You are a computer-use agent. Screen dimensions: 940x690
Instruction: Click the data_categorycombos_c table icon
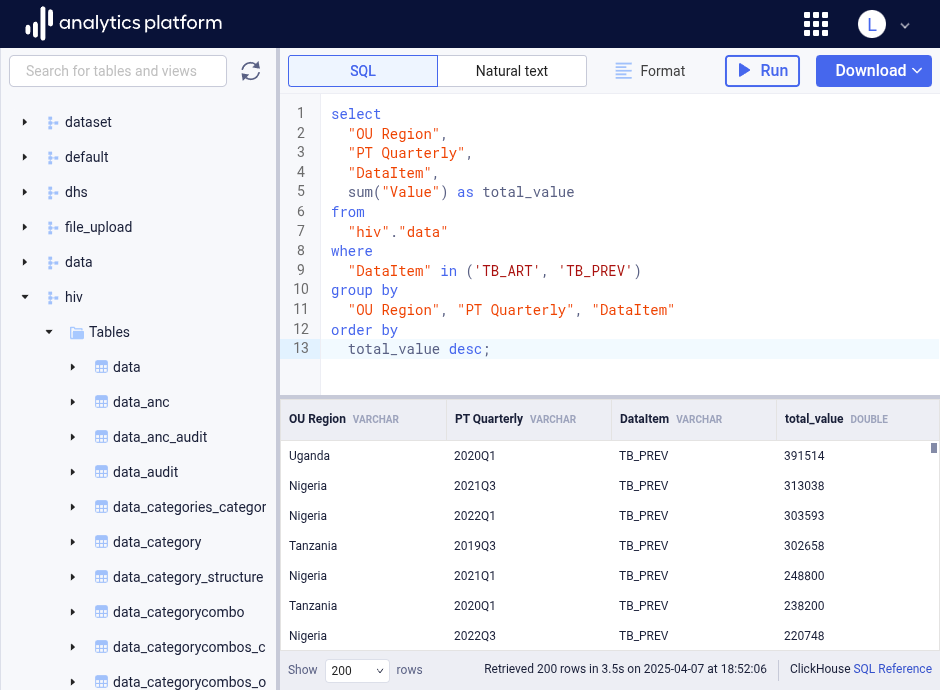pos(101,647)
